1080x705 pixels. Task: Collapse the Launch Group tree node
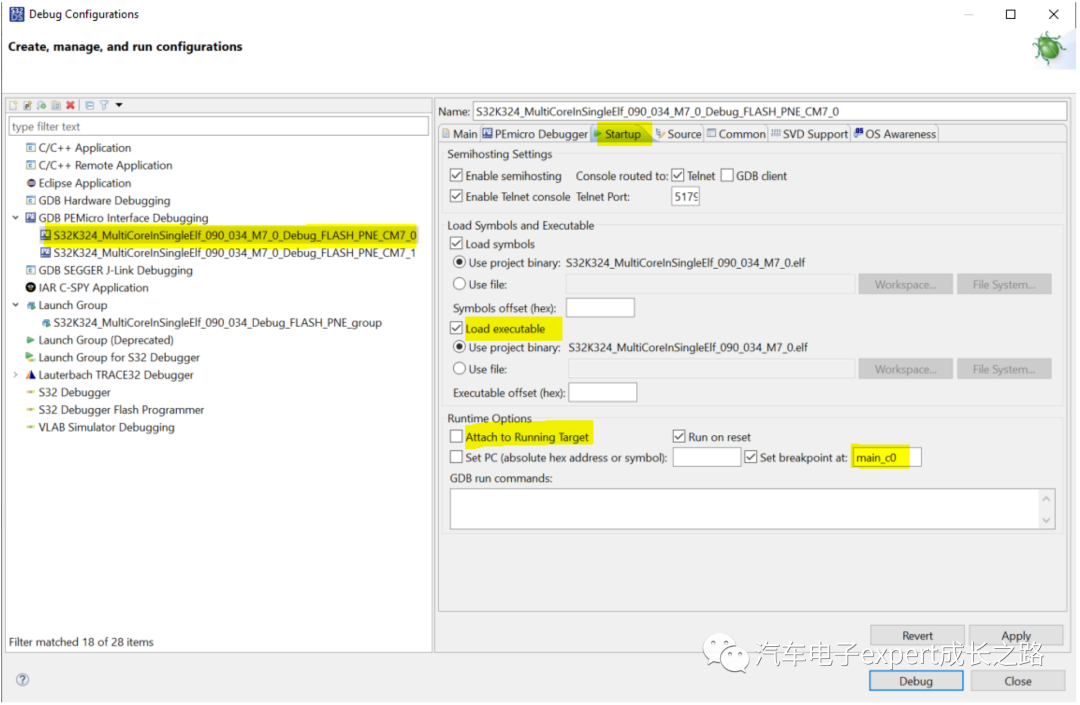point(15,305)
